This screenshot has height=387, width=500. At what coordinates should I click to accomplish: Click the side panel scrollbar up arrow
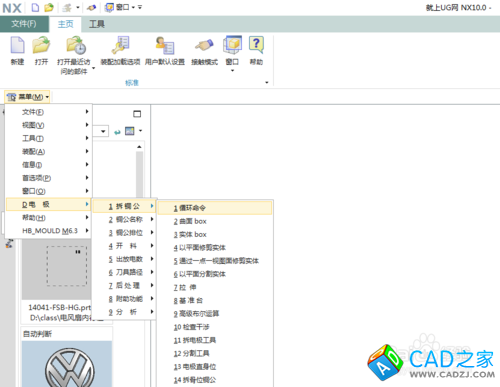click(139, 147)
